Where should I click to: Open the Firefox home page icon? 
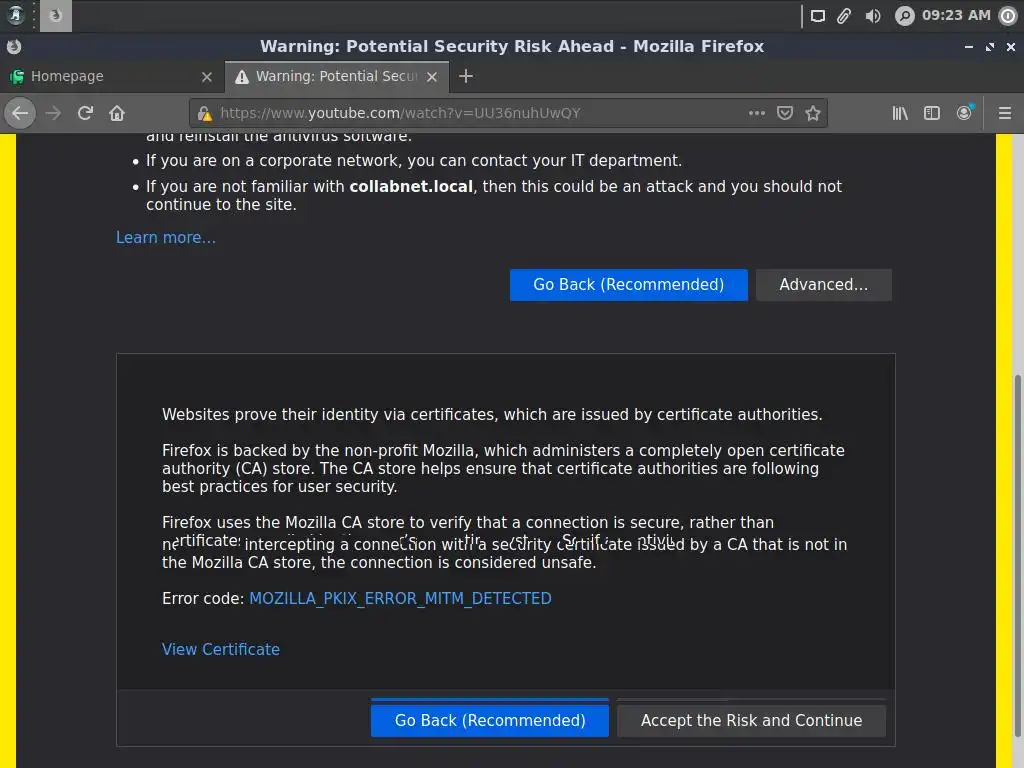click(x=117, y=113)
